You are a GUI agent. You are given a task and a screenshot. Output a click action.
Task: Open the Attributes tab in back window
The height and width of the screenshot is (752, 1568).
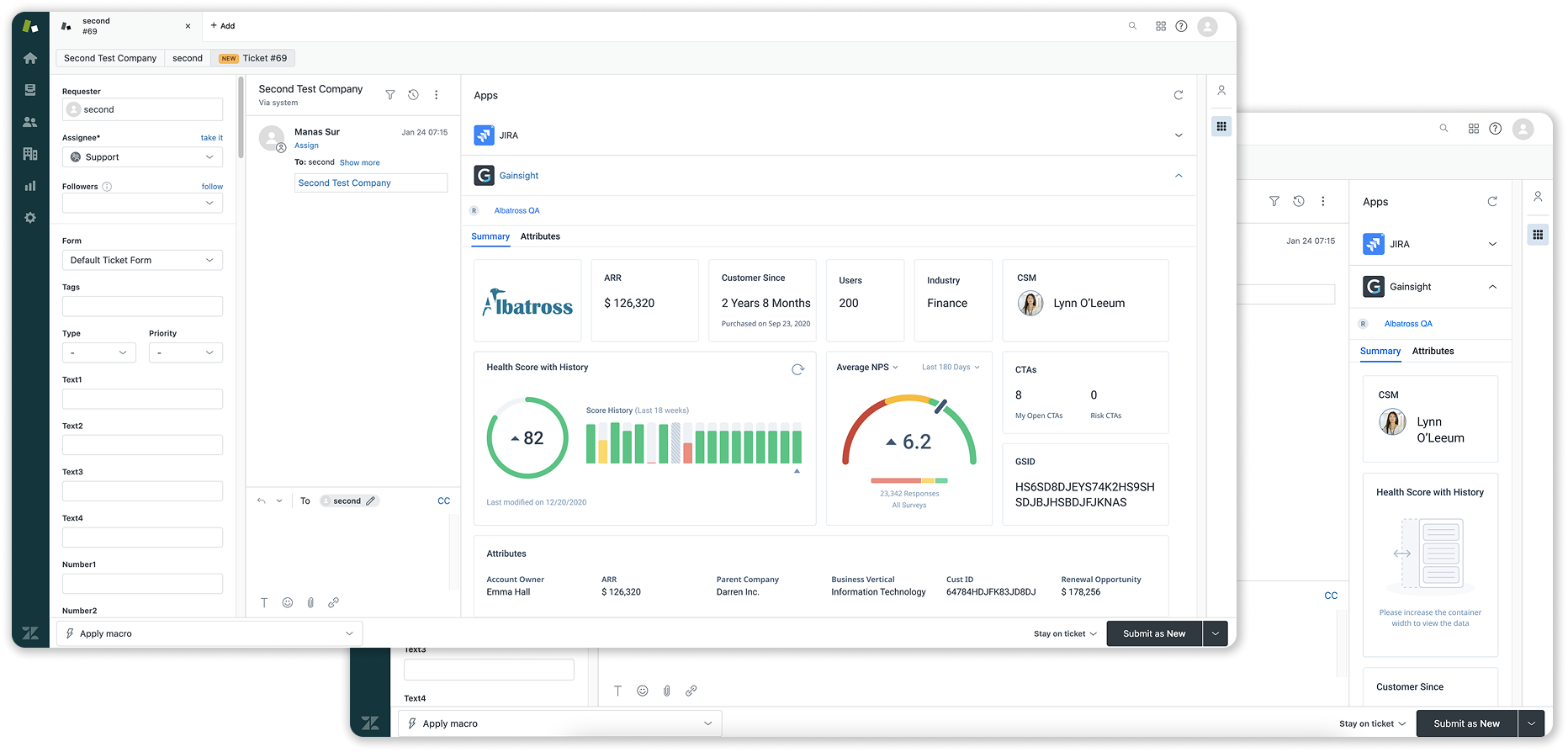pos(1433,352)
